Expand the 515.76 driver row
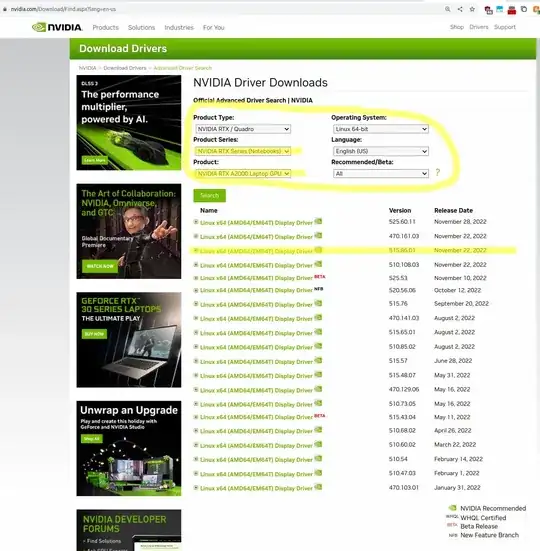The width and height of the screenshot is (540, 551). [x=196, y=304]
